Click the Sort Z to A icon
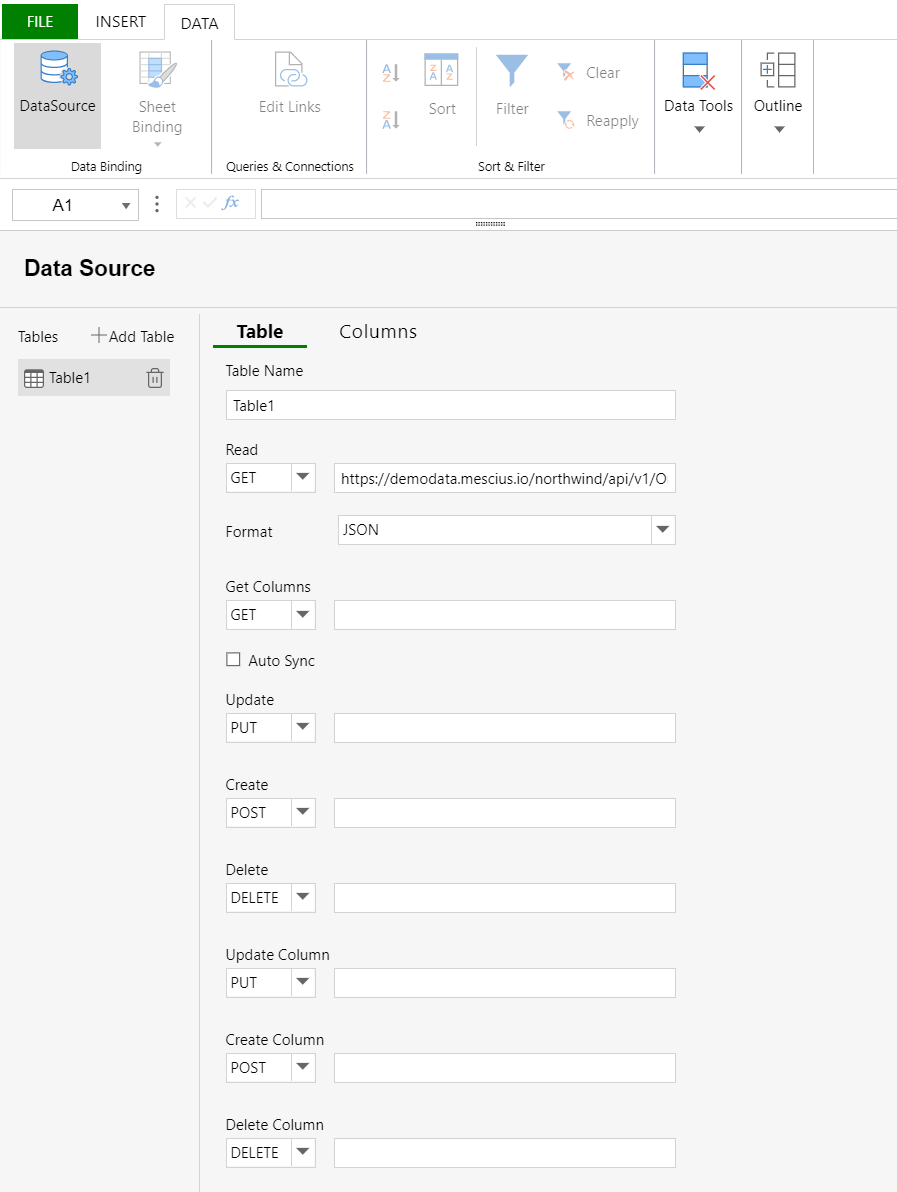The height and width of the screenshot is (1192, 897). [391, 120]
